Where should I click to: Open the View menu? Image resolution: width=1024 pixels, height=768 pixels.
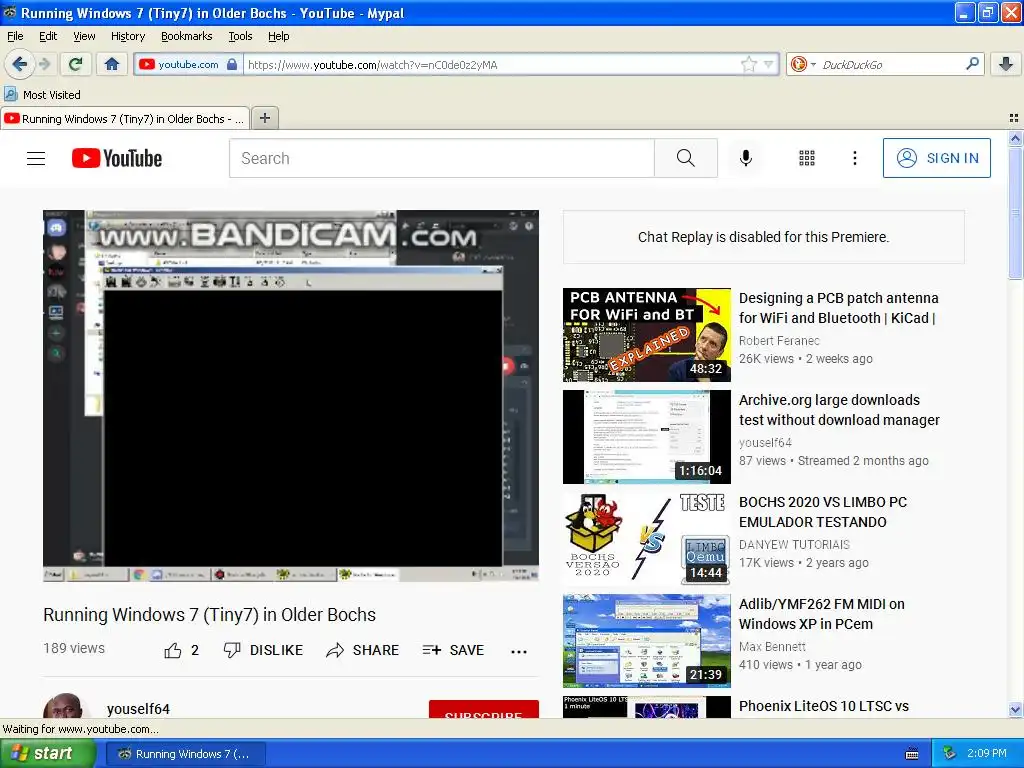click(x=84, y=36)
